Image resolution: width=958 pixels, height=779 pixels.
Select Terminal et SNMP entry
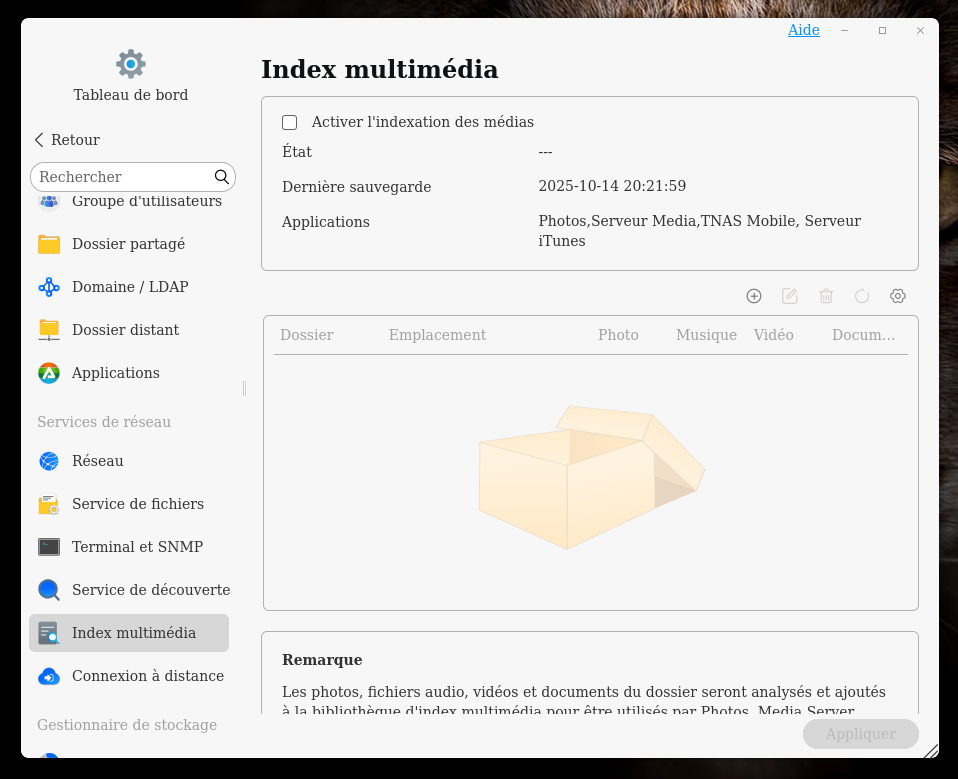click(137, 547)
